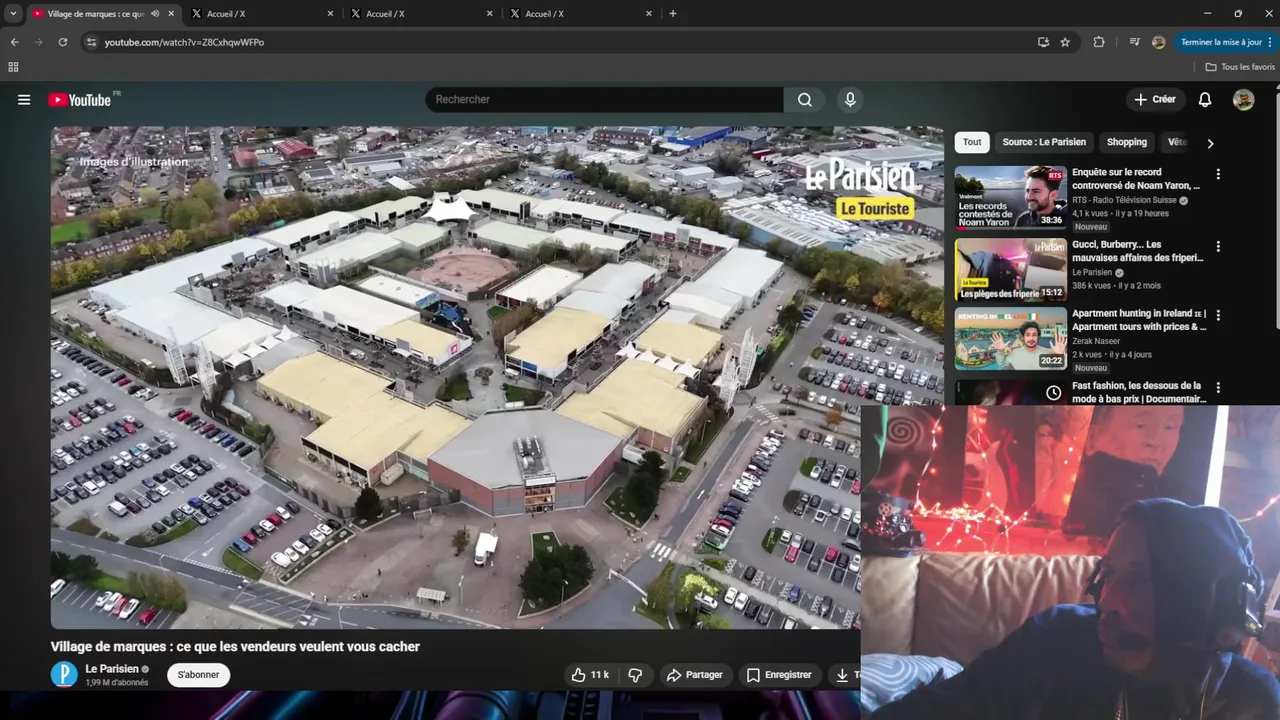Open the Enquête sur le record title
Image resolution: width=1280 pixels, height=720 pixels.
[1136, 179]
